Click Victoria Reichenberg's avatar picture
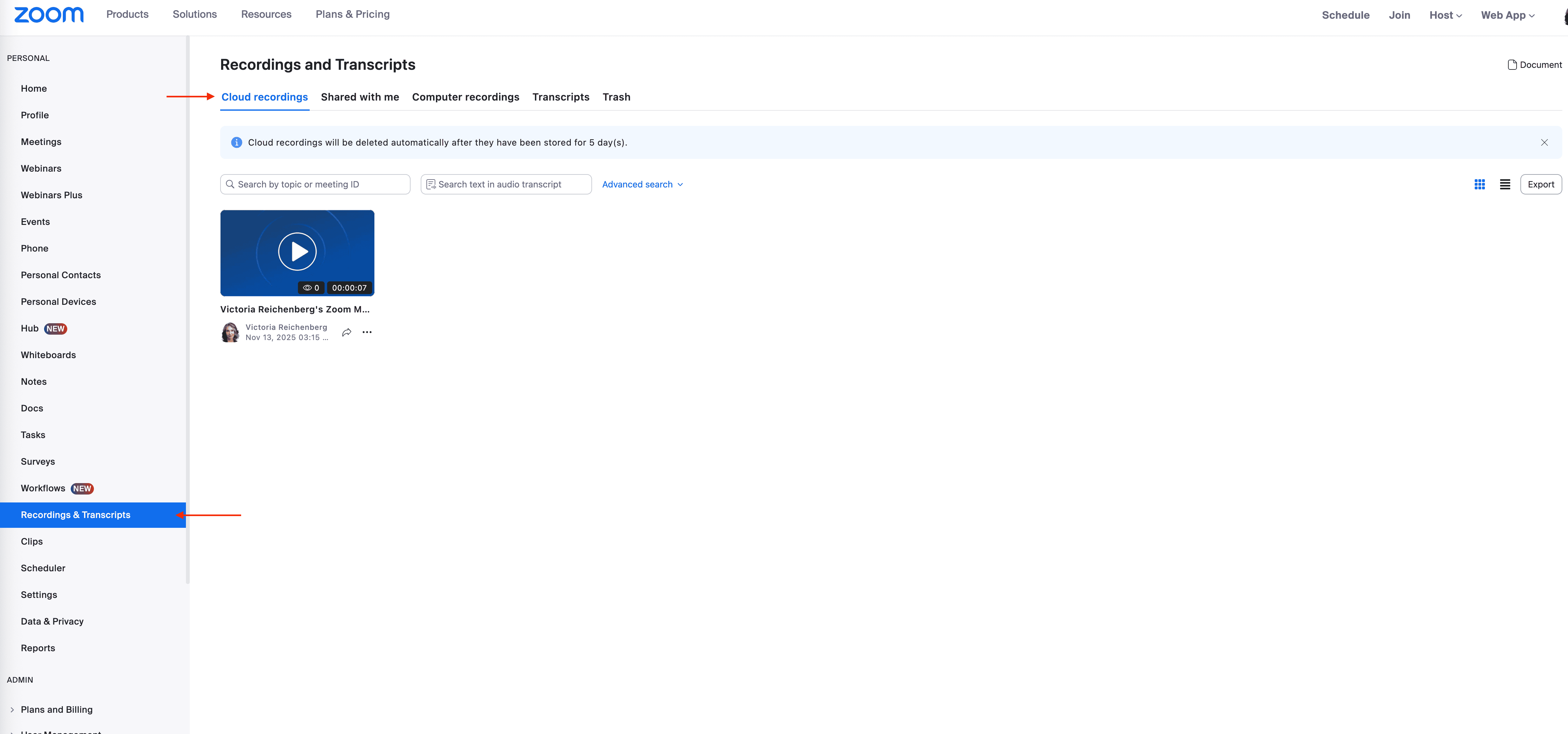 tap(230, 332)
